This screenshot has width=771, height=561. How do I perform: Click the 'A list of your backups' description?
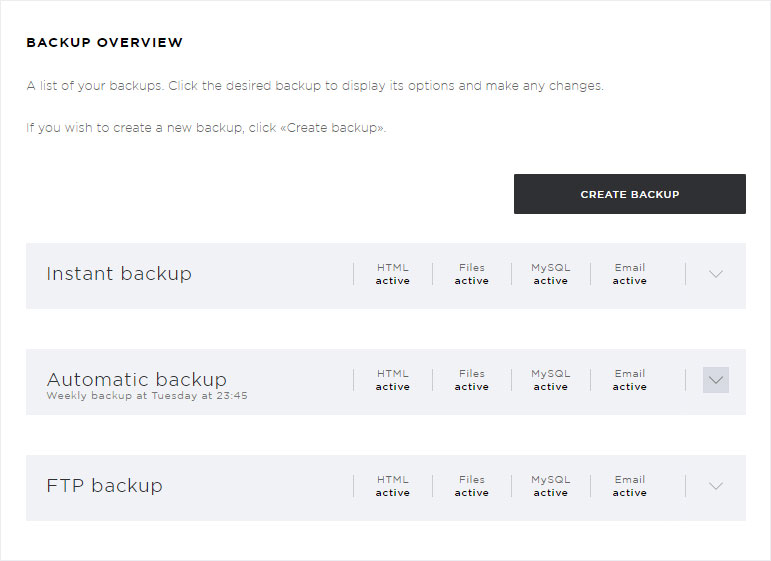click(x=315, y=86)
